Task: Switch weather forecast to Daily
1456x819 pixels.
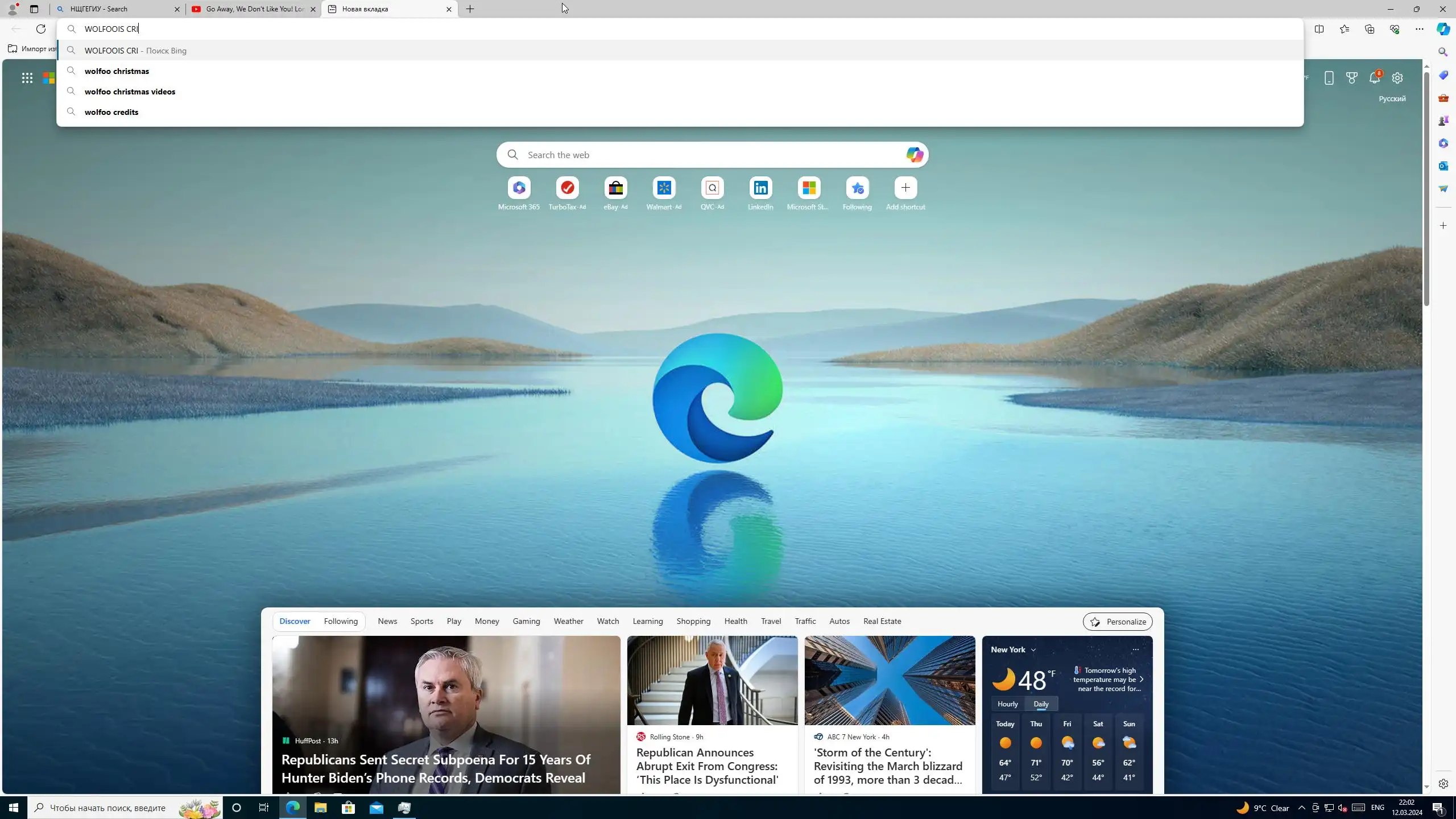Action: [1041, 704]
